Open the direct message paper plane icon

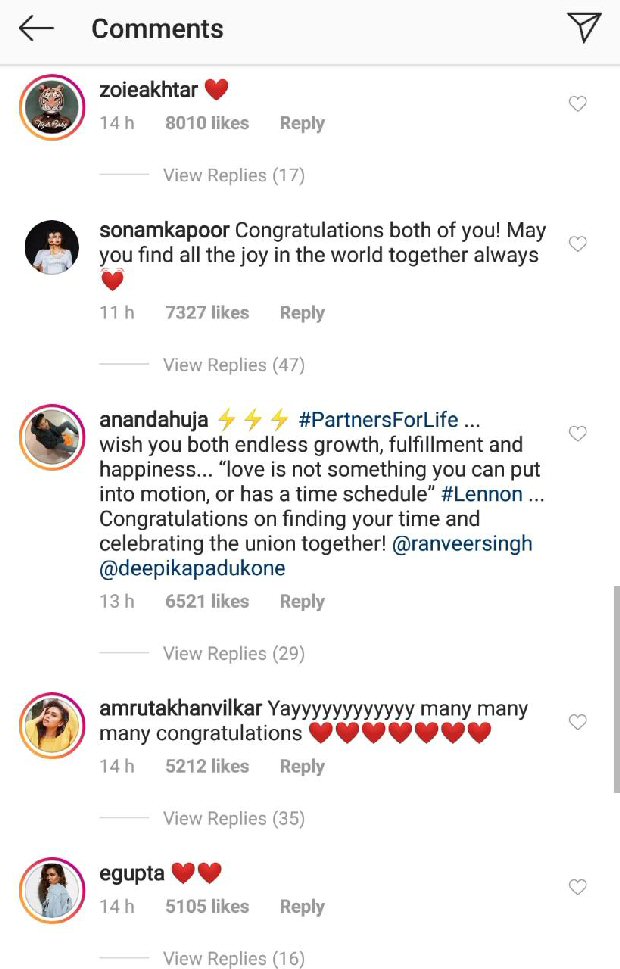pyautogui.click(x=584, y=29)
